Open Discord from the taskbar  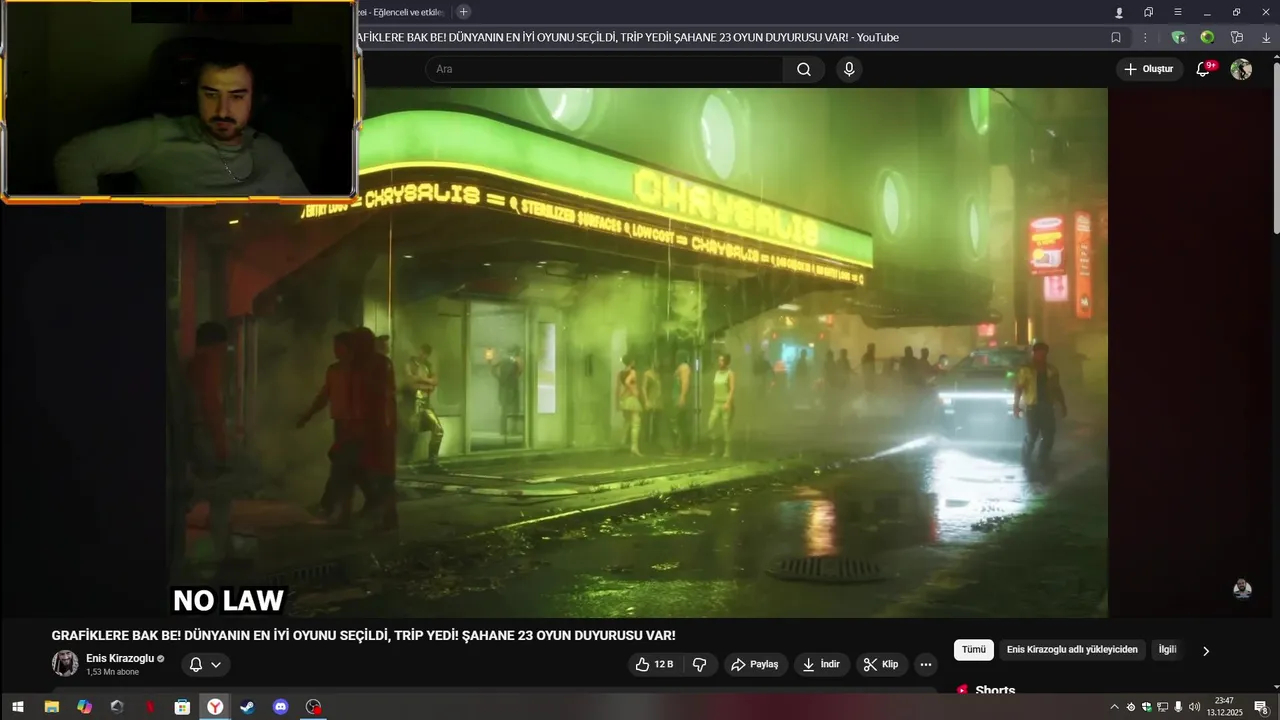coord(280,707)
